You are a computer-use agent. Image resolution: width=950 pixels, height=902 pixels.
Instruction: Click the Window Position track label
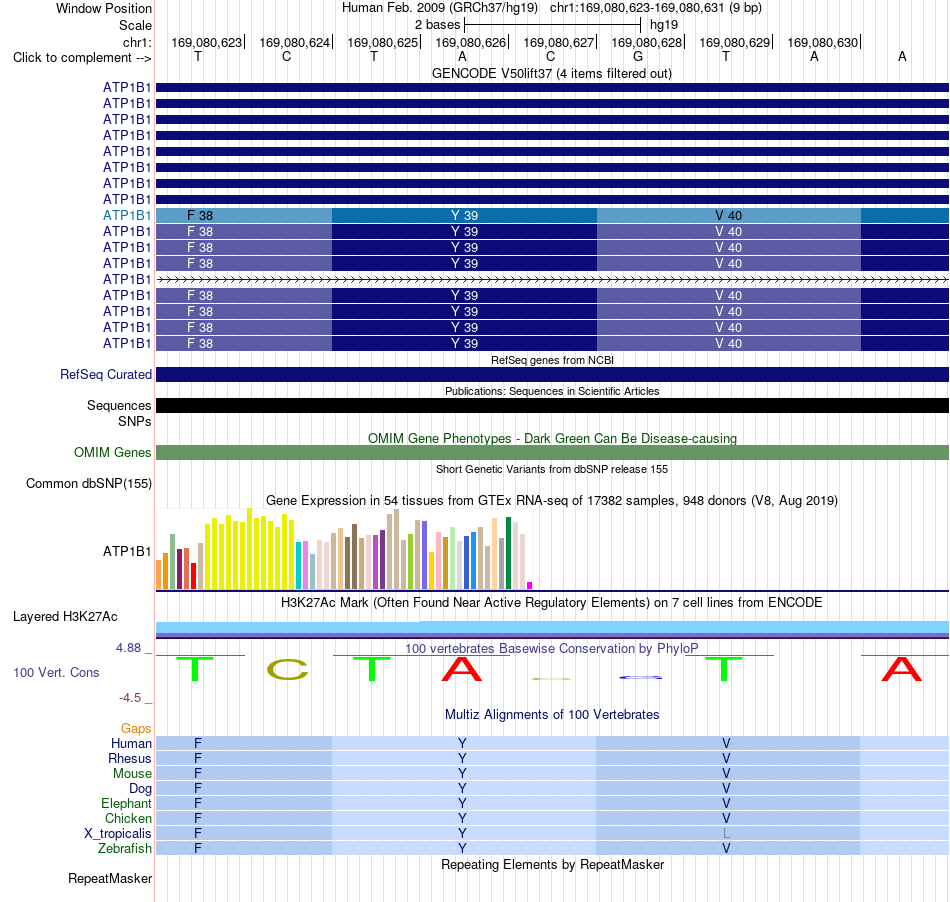104,8
